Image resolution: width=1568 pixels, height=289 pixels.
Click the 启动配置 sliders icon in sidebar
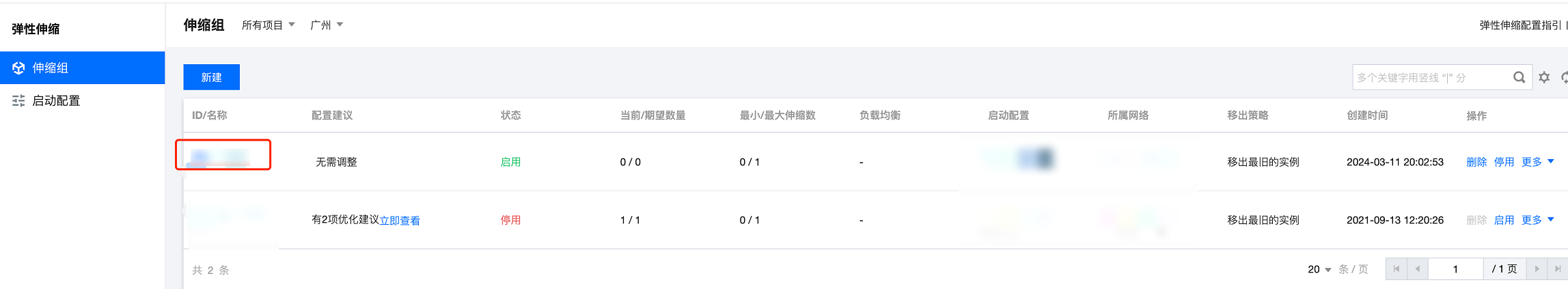click(x=18, y=100)
